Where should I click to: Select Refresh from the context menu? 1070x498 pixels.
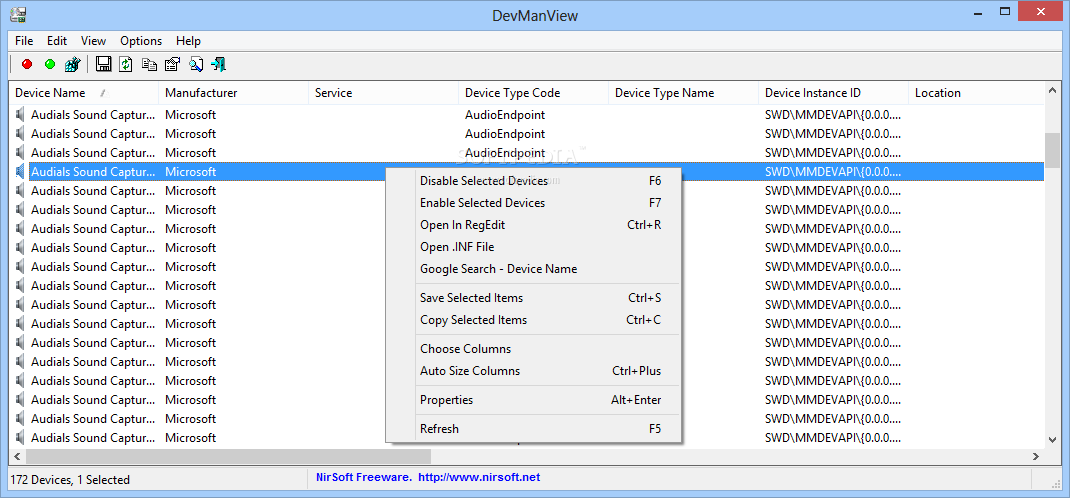[x=534, y=428]
